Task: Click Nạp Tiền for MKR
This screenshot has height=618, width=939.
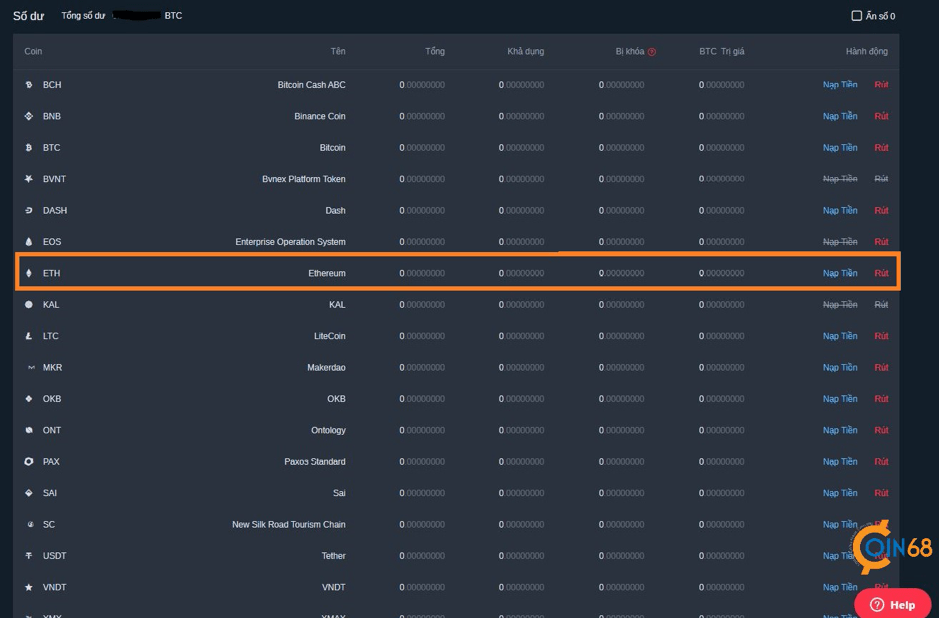Action: [x=840, y=367]
